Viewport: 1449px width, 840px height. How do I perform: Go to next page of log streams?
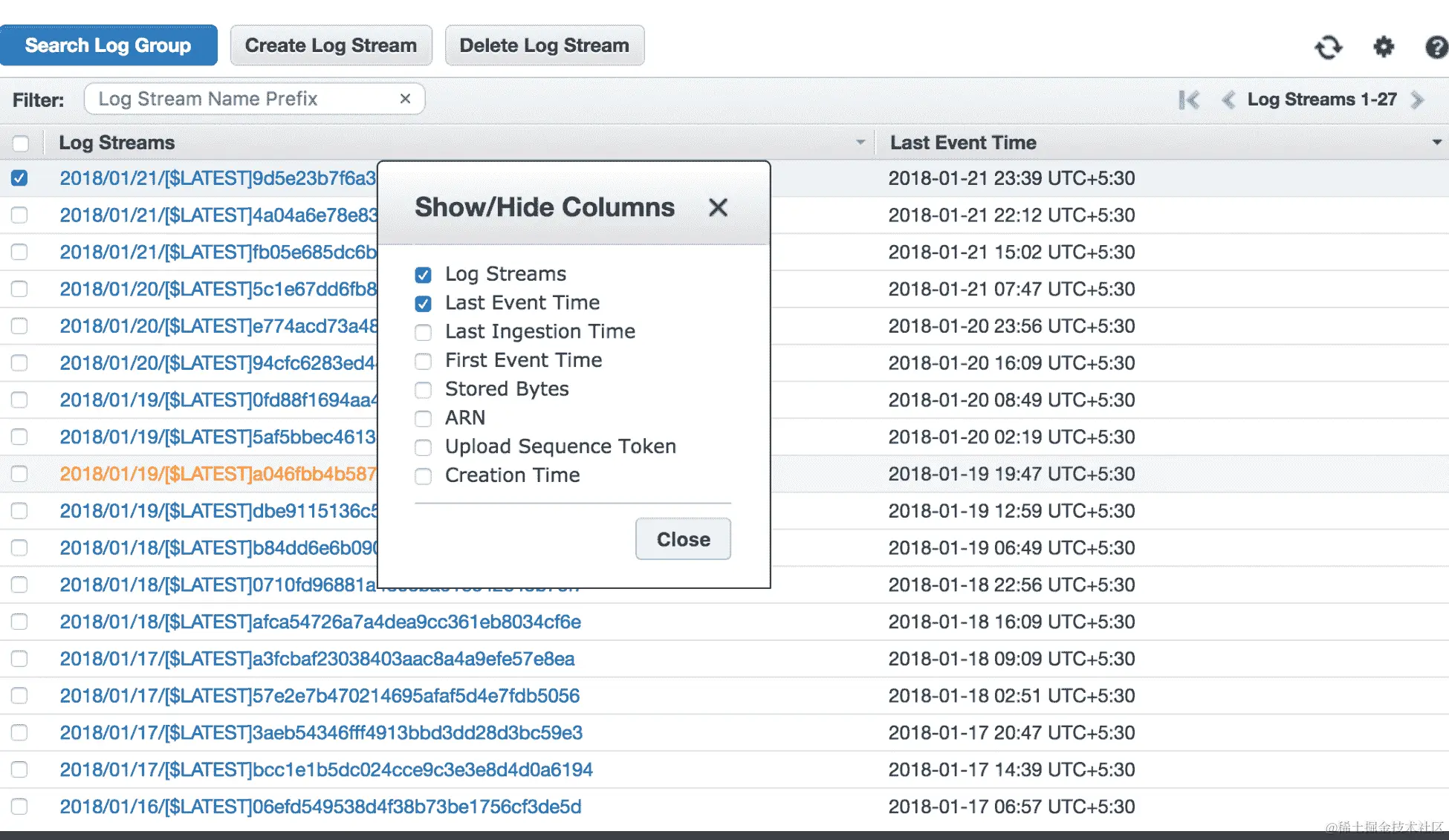tap(1418, 100)
